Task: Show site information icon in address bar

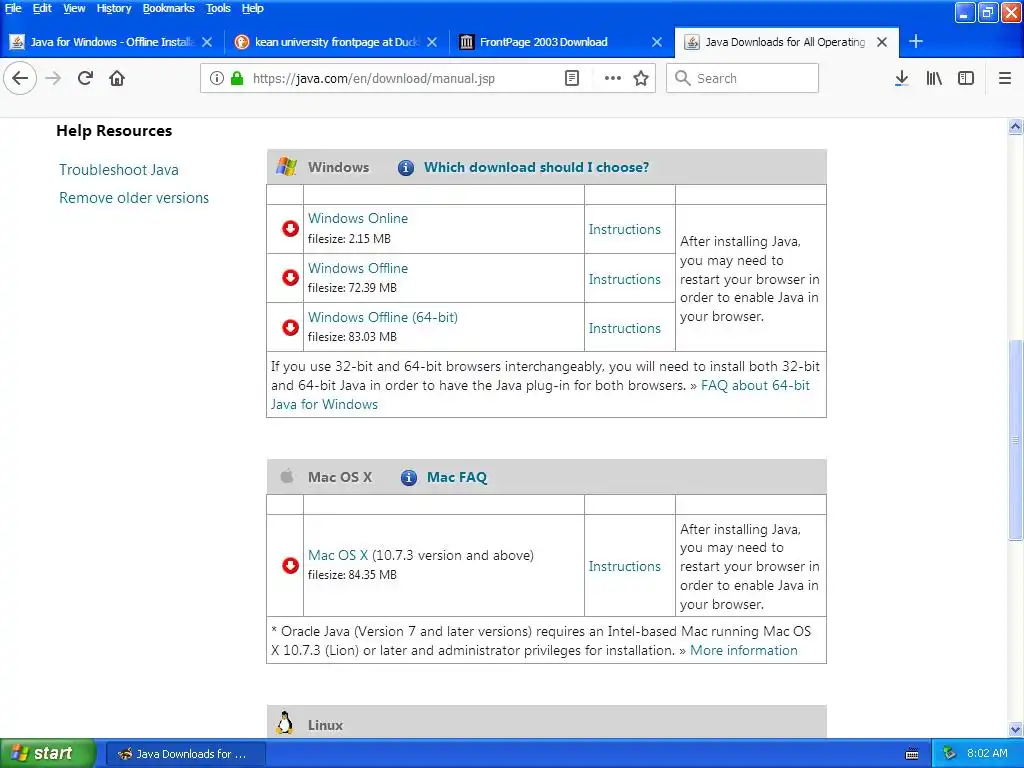Action: click(x=217, y=78)
